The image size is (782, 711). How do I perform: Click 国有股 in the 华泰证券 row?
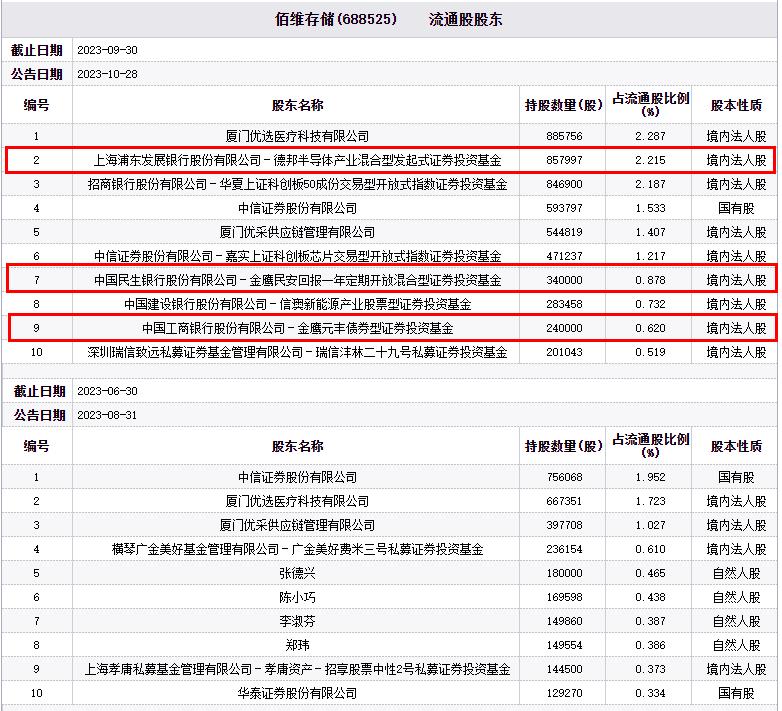coord(736,693)
